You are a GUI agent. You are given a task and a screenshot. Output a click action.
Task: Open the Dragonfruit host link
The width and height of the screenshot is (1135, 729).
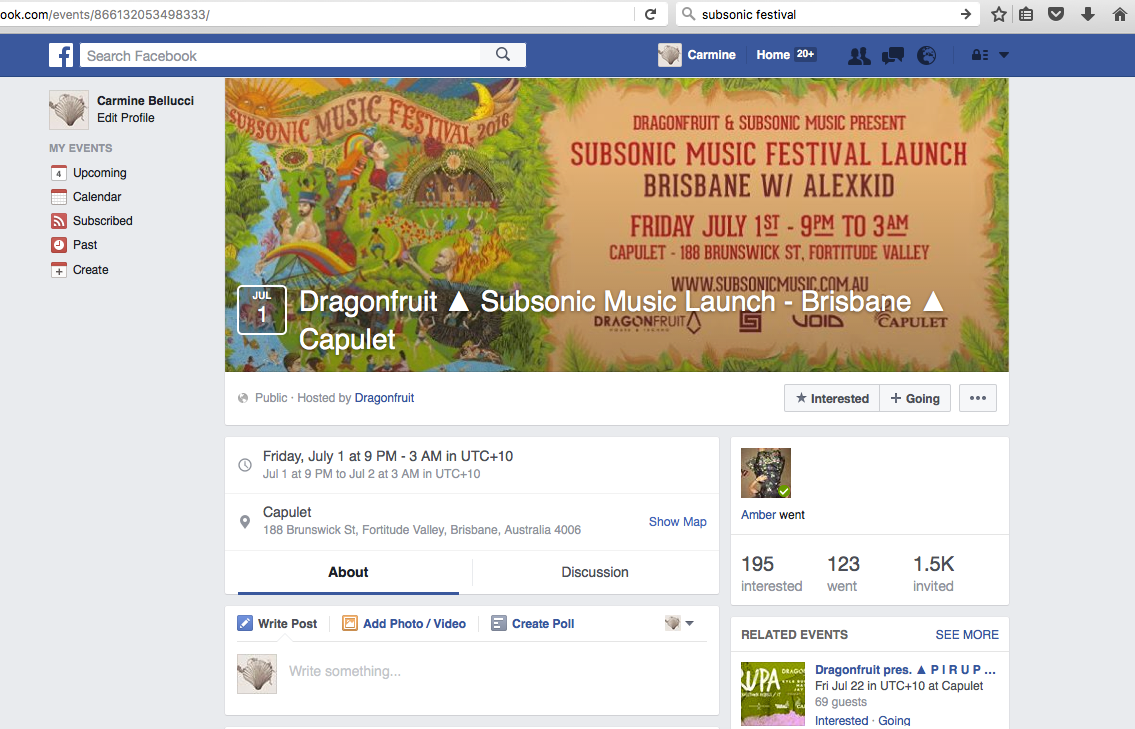pyautogui.click(x=384, y=397)
